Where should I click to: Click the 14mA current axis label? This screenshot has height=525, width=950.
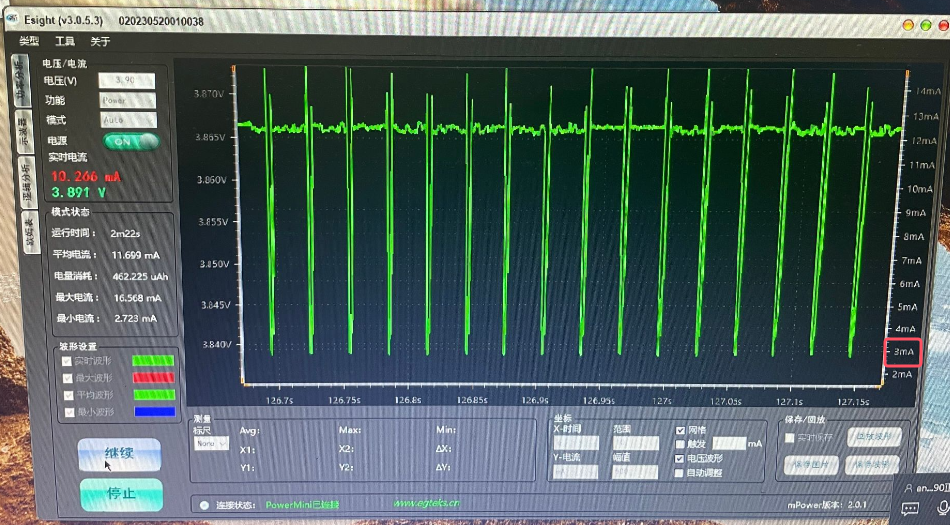(928, 91)
